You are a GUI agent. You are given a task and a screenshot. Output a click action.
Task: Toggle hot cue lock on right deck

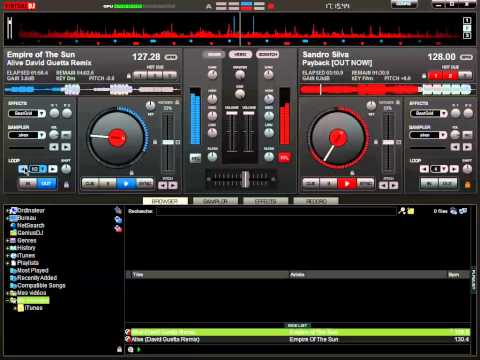424,76
